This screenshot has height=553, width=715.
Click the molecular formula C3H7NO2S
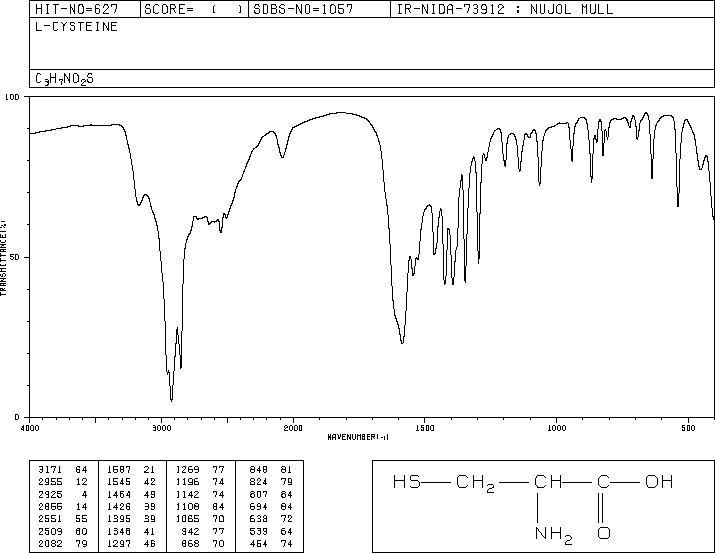pos(64,79)
